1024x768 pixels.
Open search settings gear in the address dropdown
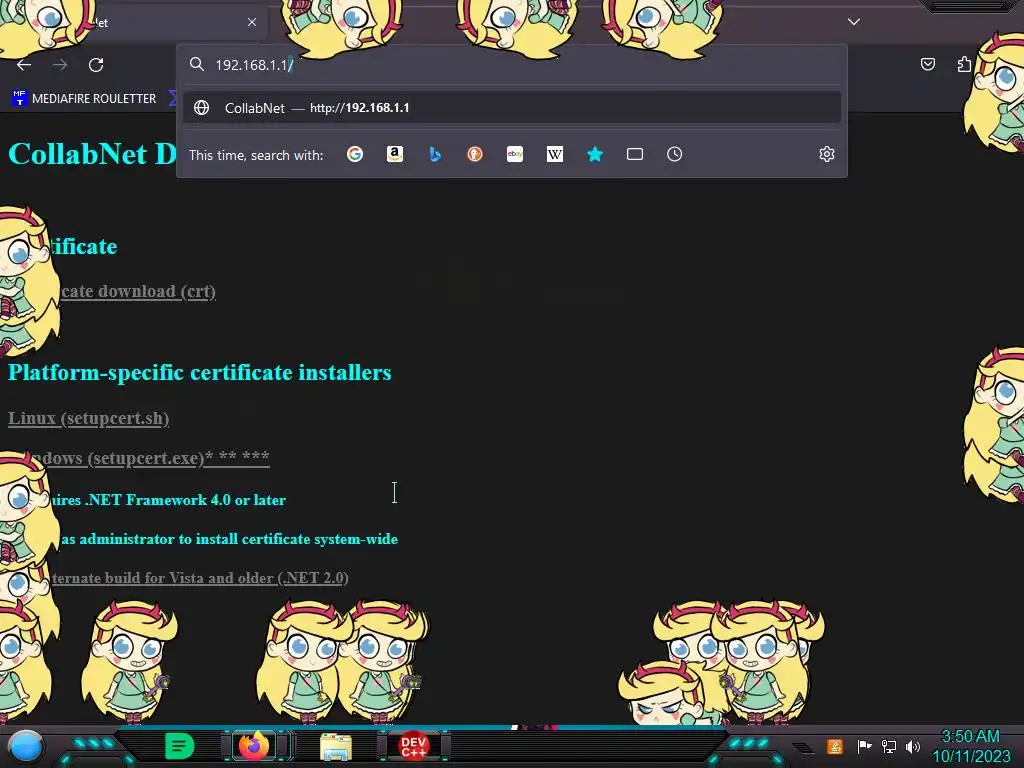point(827,154)
